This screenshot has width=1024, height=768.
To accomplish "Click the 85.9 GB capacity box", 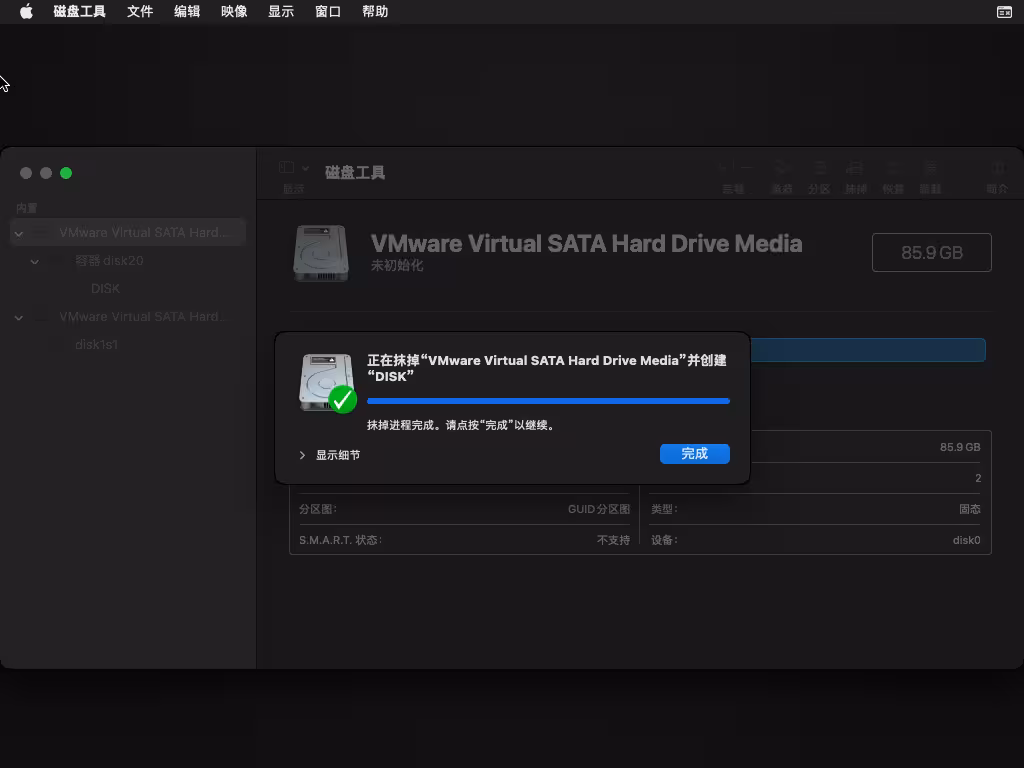I will click(931, 252).
